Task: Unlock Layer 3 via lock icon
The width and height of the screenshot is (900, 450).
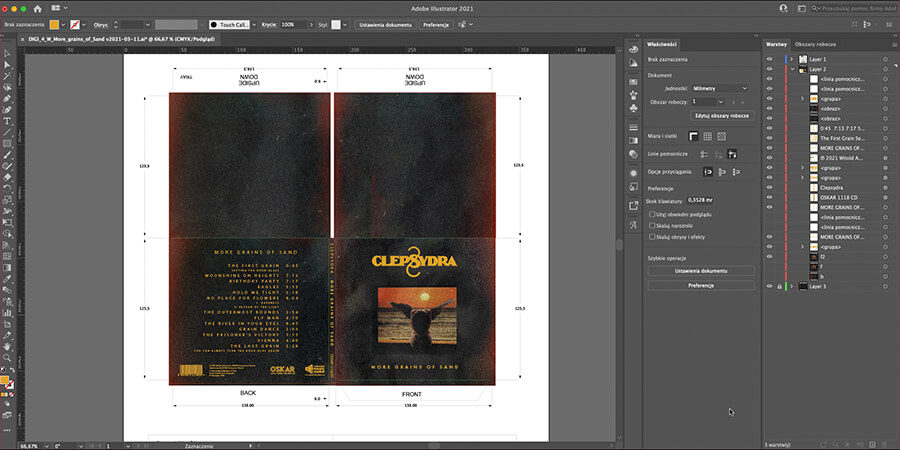Action: (x=778, y=286)
